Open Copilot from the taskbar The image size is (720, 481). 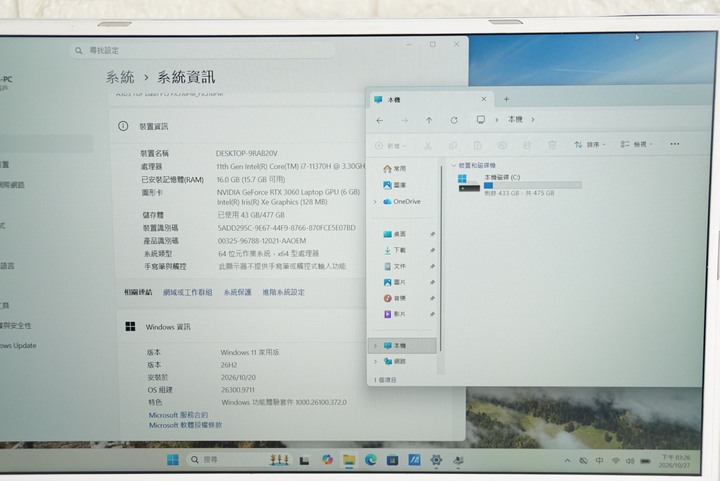point(327,460)
